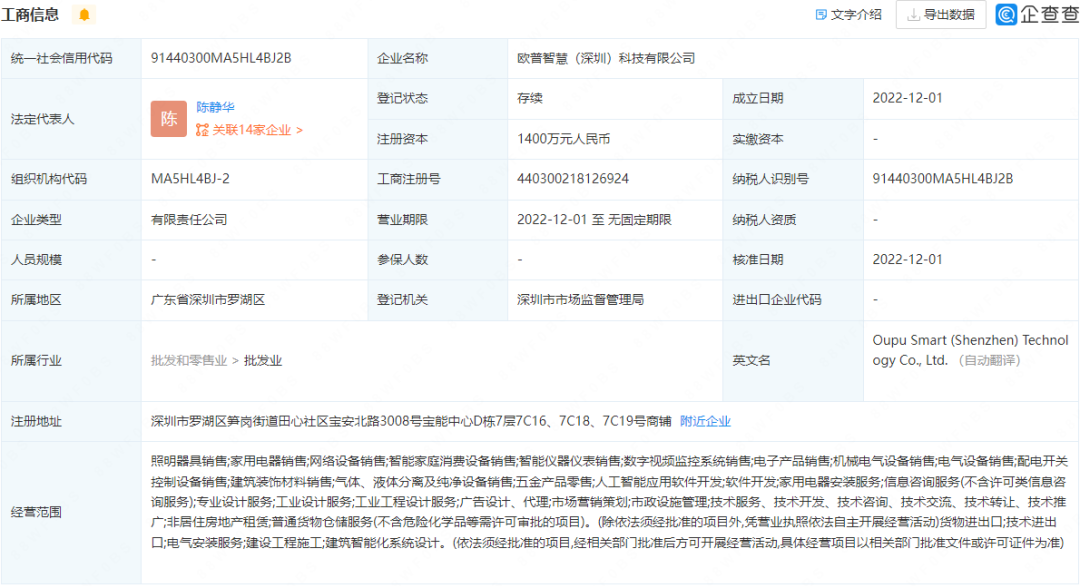Click the 注册地址 label cell
Image resolution: width=1080 pixels, height=588 pixels.
[71, 421]
